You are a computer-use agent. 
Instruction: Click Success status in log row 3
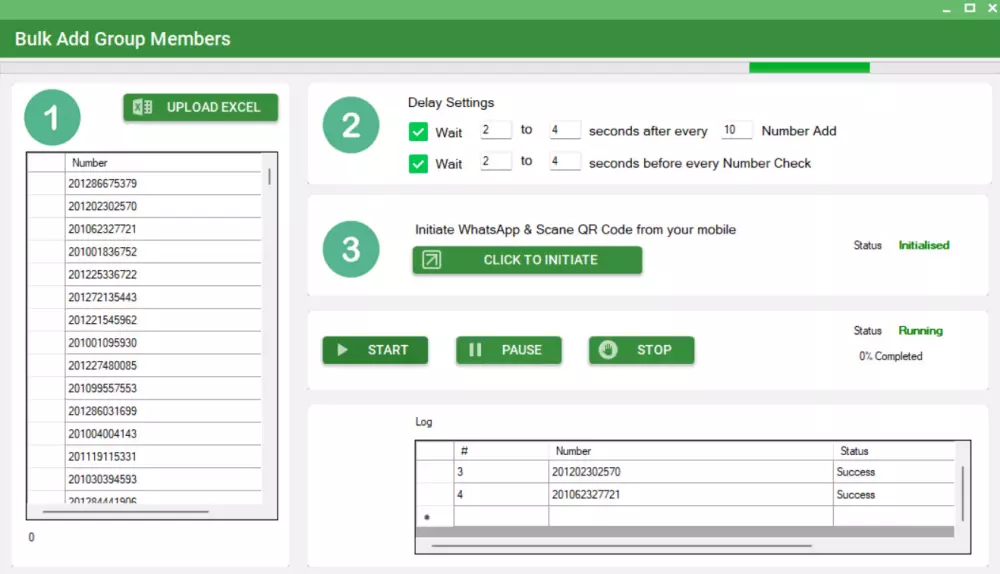click(x=893, y=472)
